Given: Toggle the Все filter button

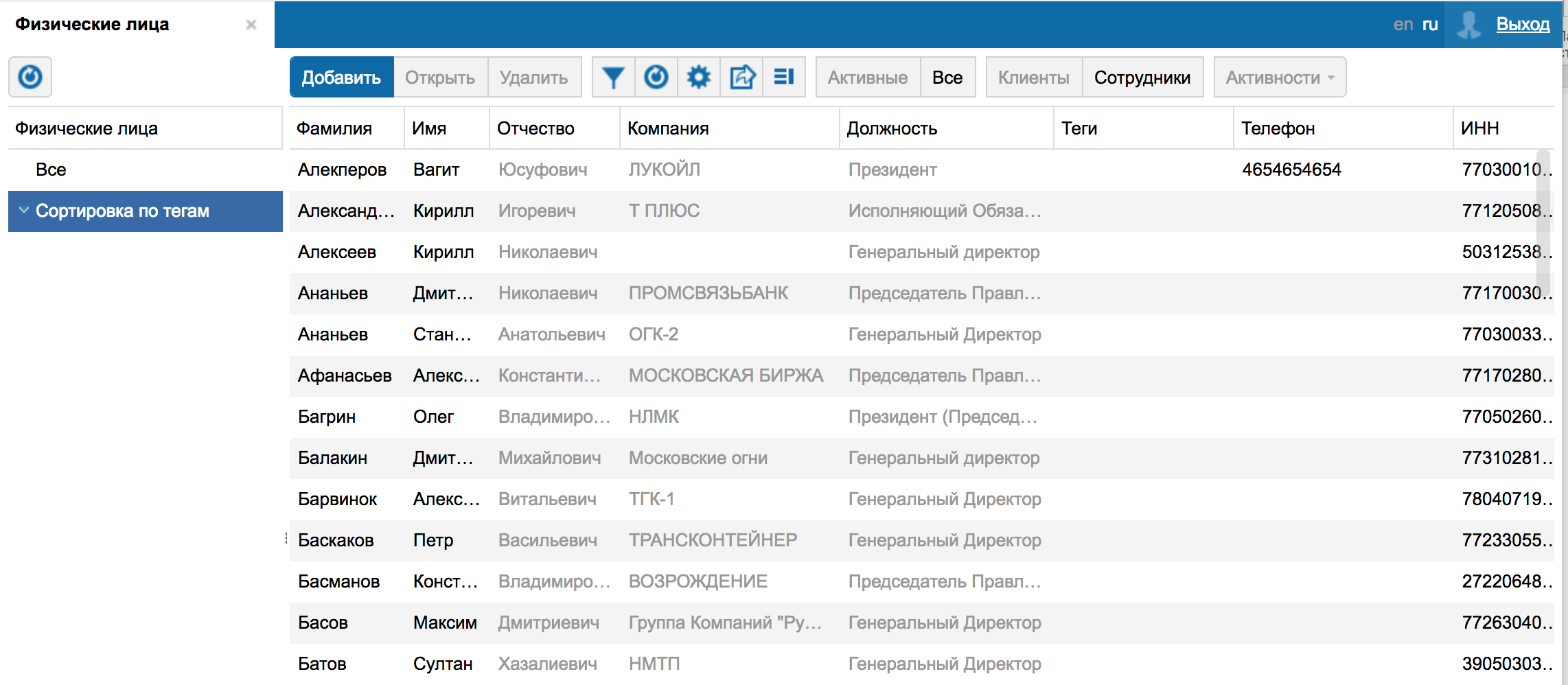Looking at the screenshot, I should coord(947,78).
